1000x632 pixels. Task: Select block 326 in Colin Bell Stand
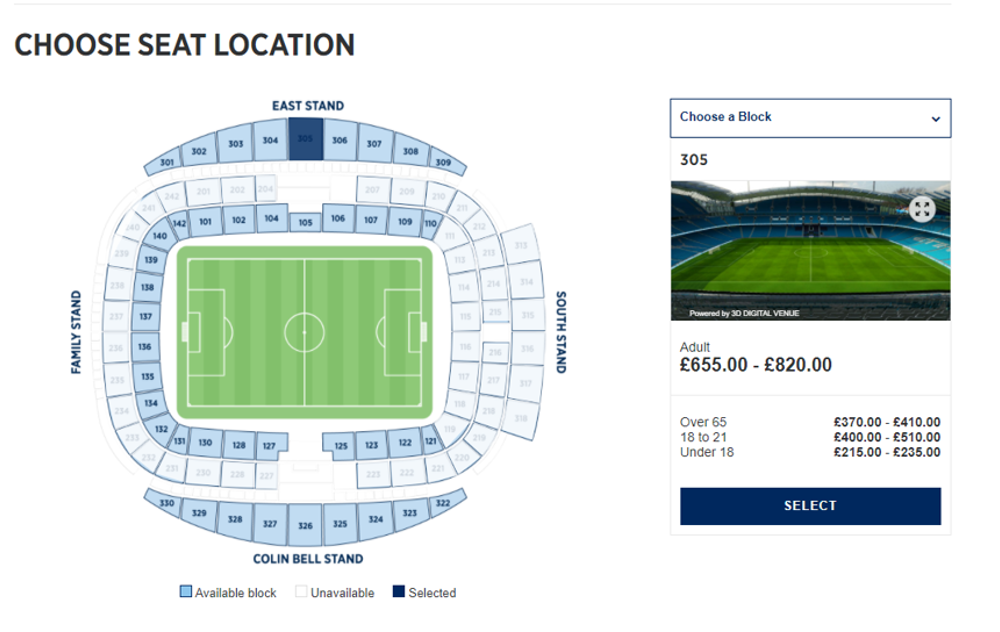pyautogui.click(x=305, y=525)
